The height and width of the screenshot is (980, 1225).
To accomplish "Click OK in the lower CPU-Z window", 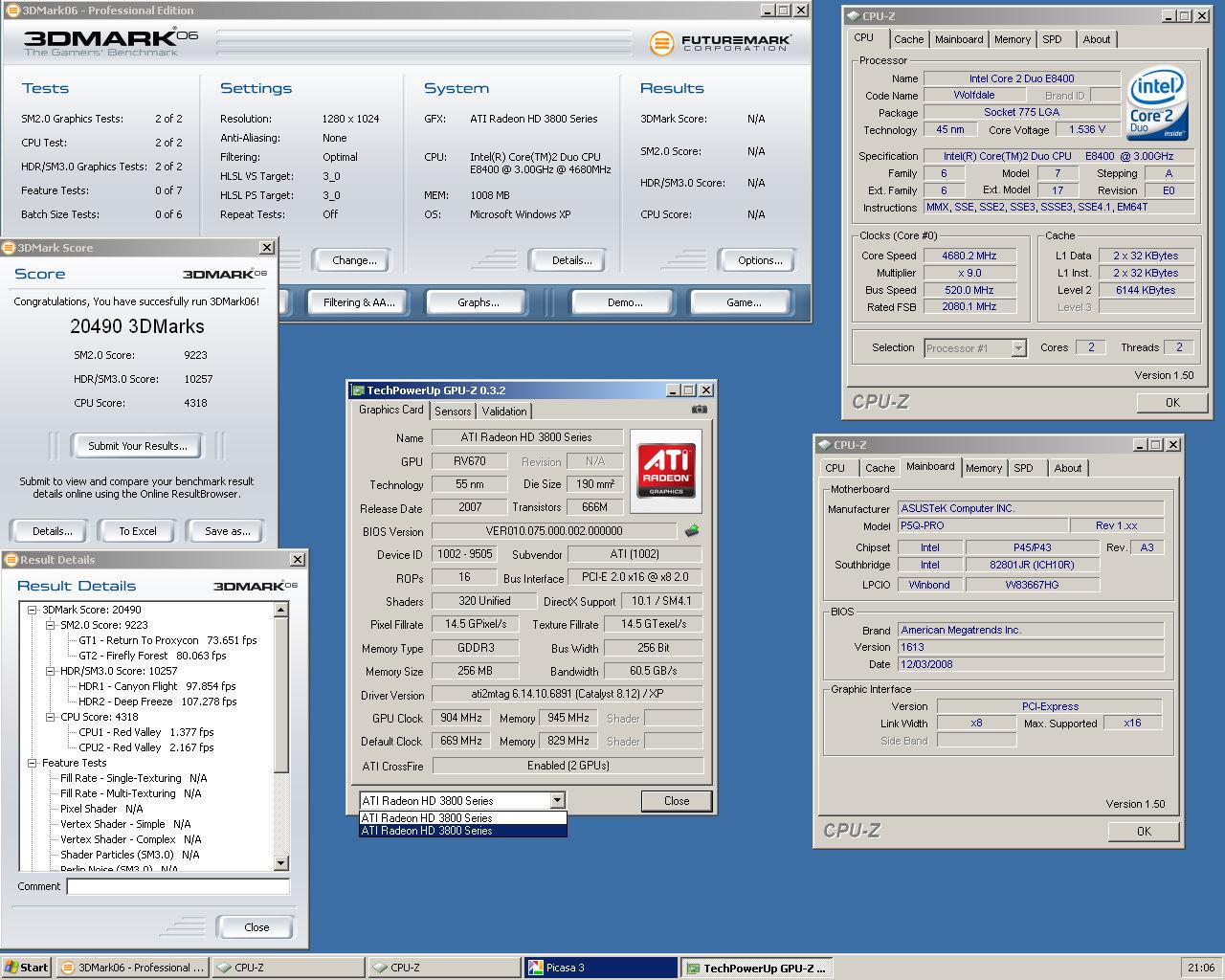I will (x=1144, y=832).
